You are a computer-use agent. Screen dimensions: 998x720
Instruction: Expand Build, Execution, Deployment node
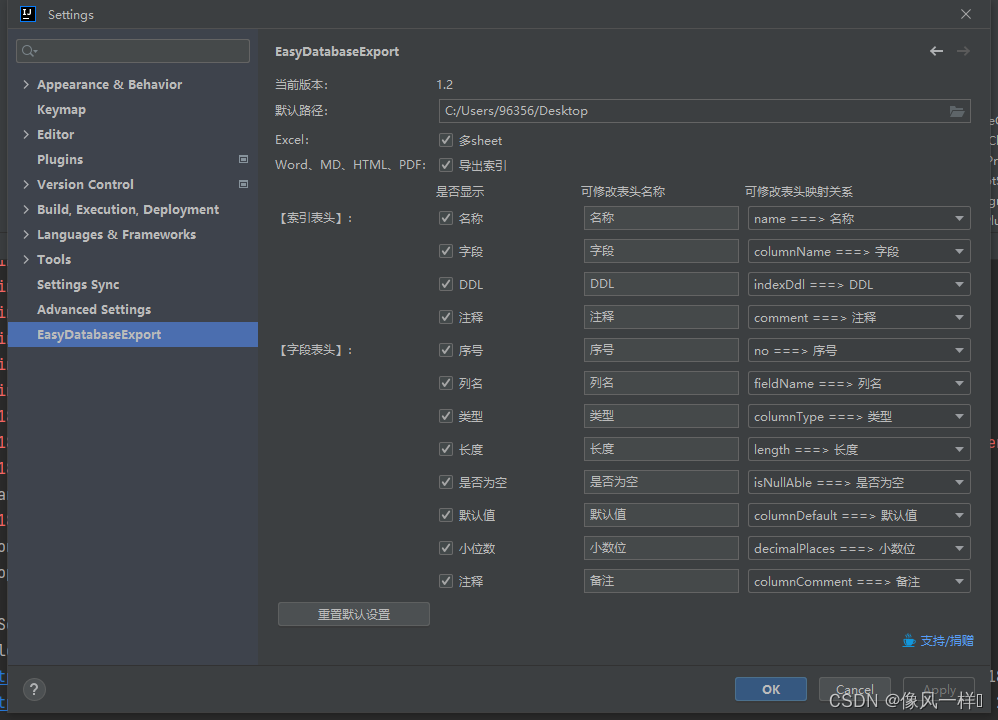tap(26, 209)
